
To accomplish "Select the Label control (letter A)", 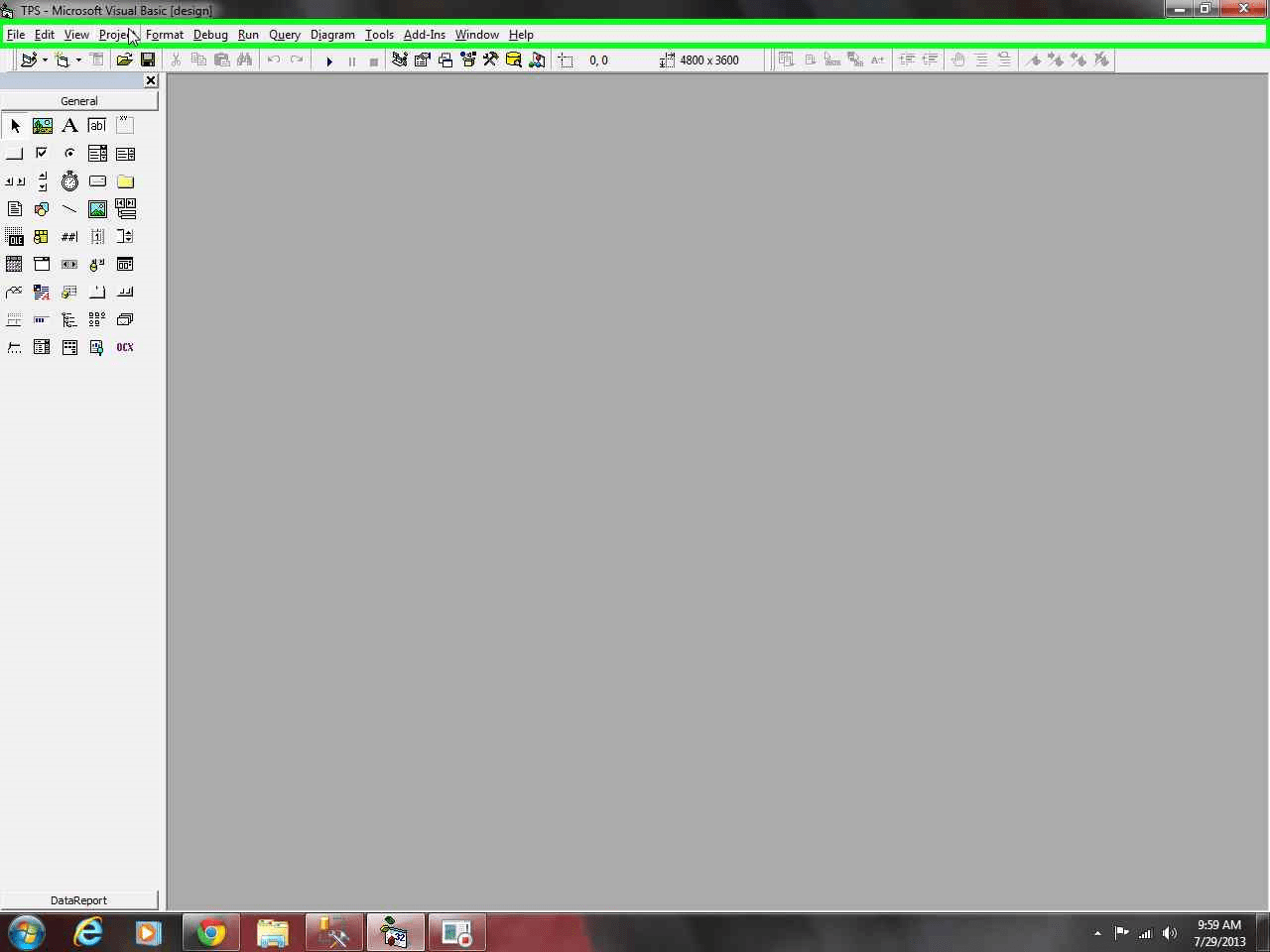I will point(69,126).
